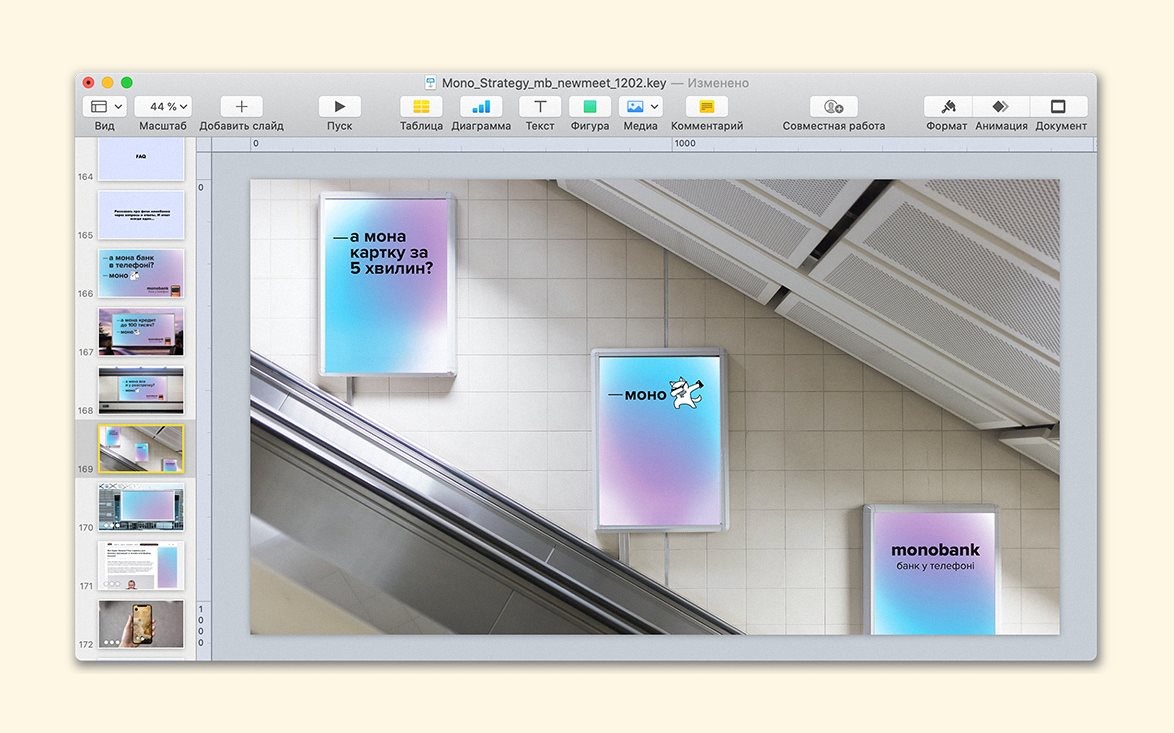1174x733 pixels.
Task: Select slide 170 thumbnail
Action: pyautogui.click(x=141, y=507)
